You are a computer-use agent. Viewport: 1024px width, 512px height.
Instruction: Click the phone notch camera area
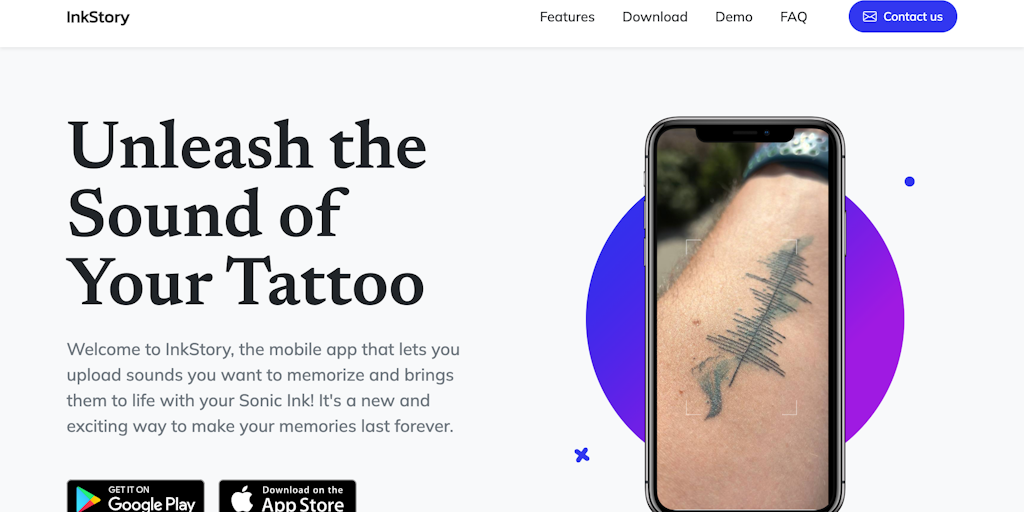click(x=745, y=133)
